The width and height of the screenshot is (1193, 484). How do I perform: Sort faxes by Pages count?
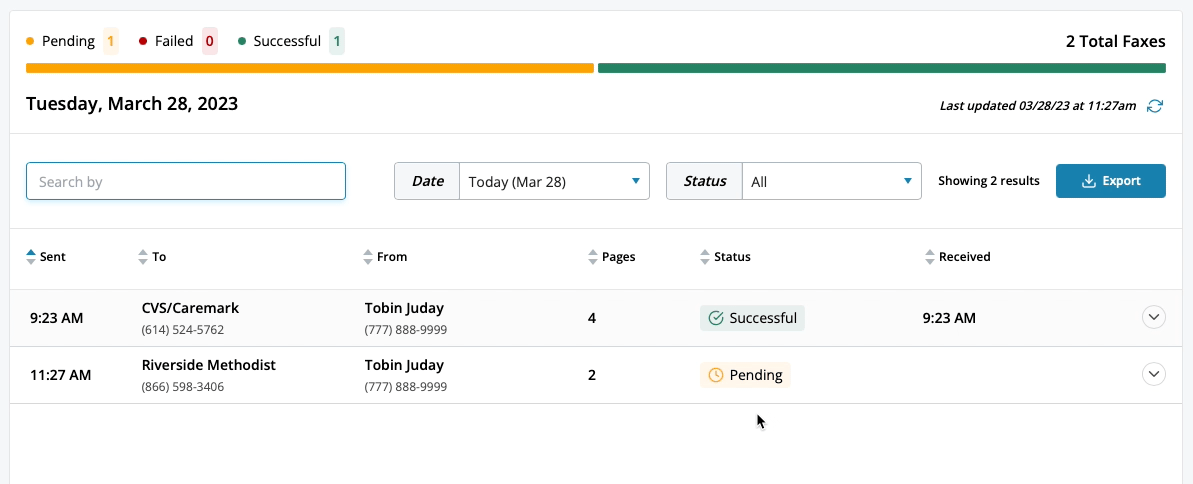[612, 257]
